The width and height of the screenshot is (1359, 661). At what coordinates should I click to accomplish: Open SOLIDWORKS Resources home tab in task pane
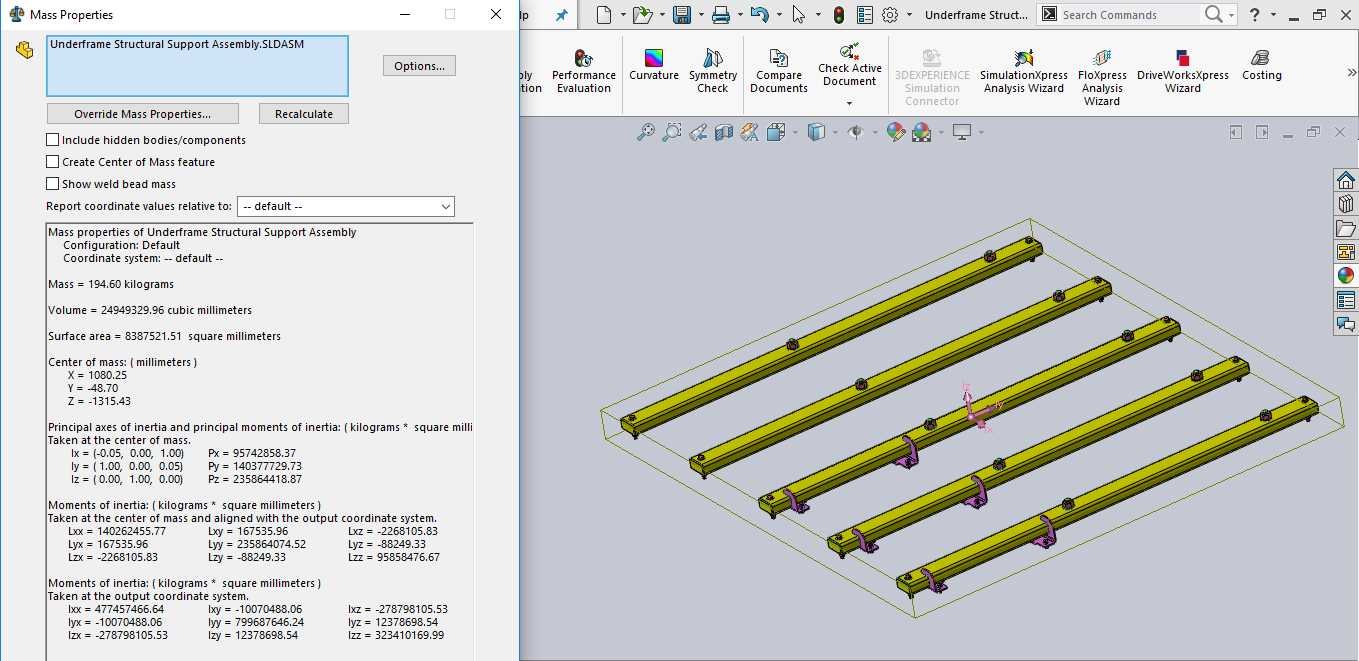pyautogui.click(x=1346, y=180)
